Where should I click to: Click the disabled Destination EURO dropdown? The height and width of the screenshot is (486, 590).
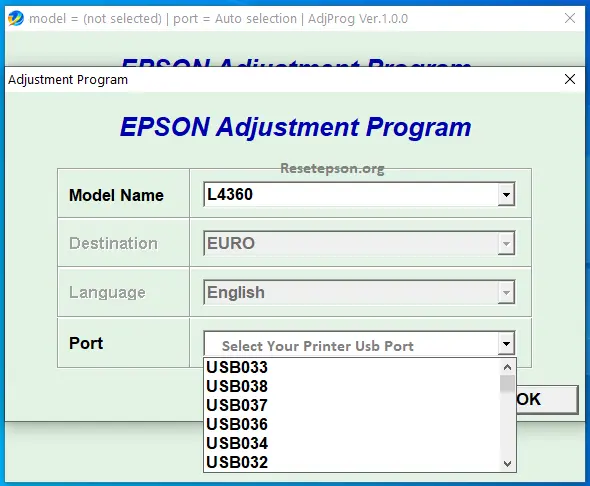[359, 243]
